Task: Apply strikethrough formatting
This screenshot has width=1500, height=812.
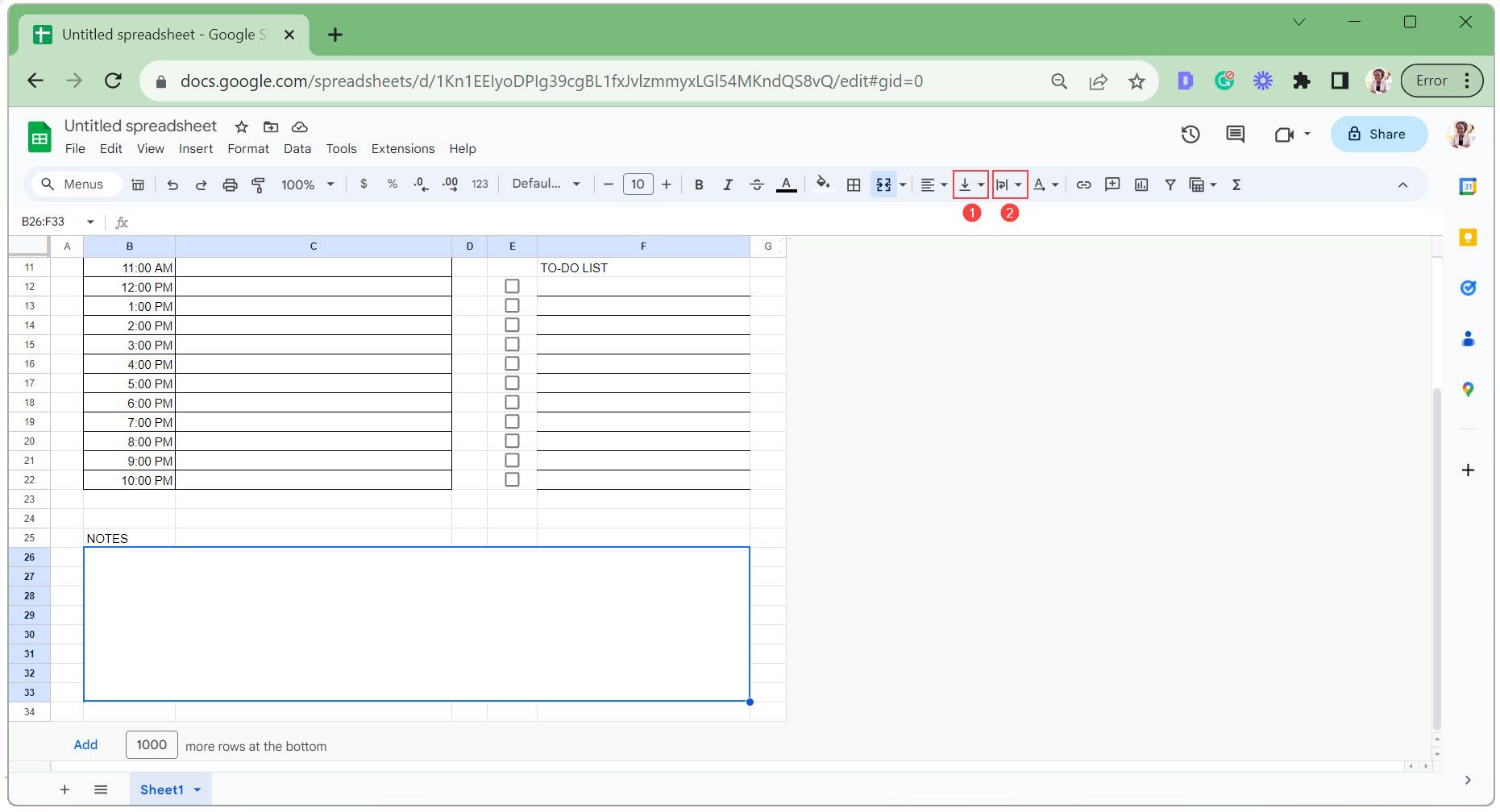Action: [x=757, y=184]
